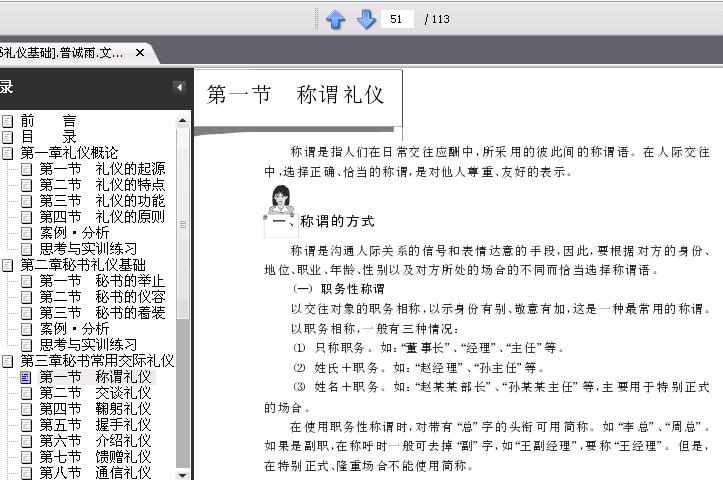Open bookmark 第四节 鞠躬礼仪
This screenshot has width=723, height=480.
[x=95, y=409]
